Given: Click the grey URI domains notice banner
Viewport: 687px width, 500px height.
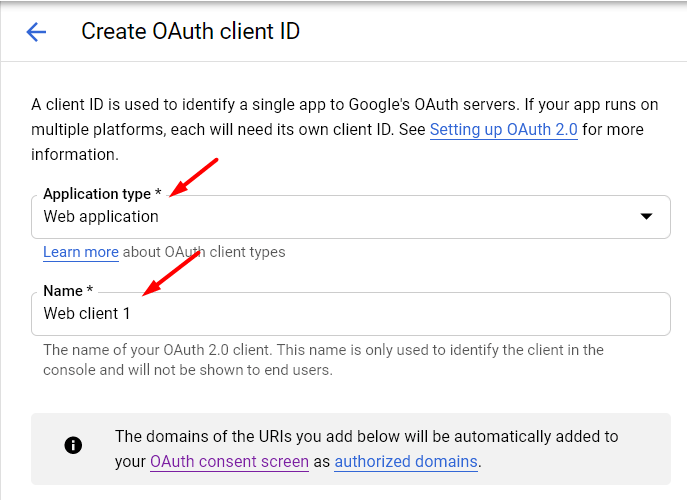Looking at the screenshot, I should [x=351, y=449].
